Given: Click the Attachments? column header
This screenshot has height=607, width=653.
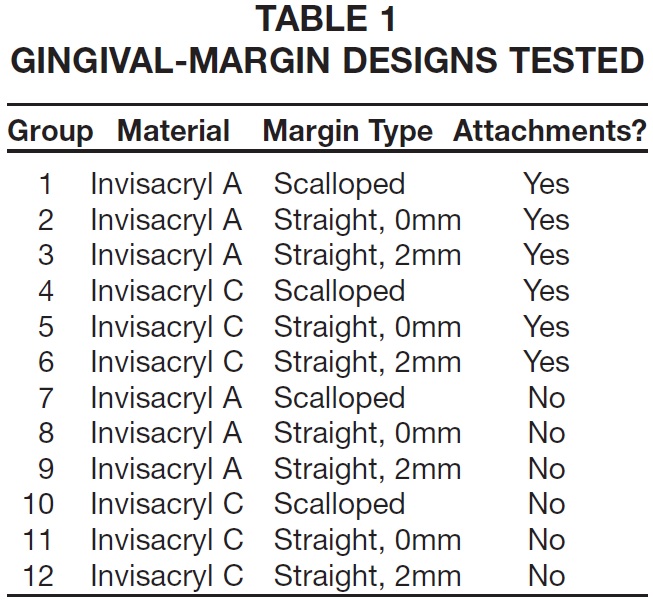Looking at the screenshot, I should coord(550,131).
